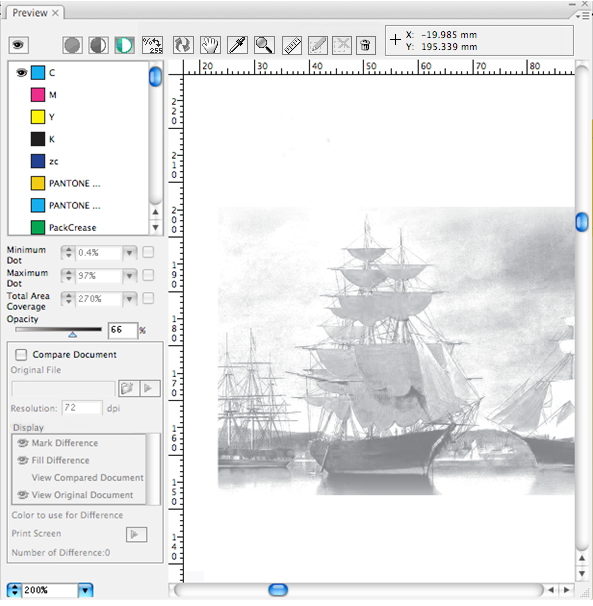Open the zoom level 200% dropdown
The width and height of the screenshot is (593, 606).
(x=85, y=590)
